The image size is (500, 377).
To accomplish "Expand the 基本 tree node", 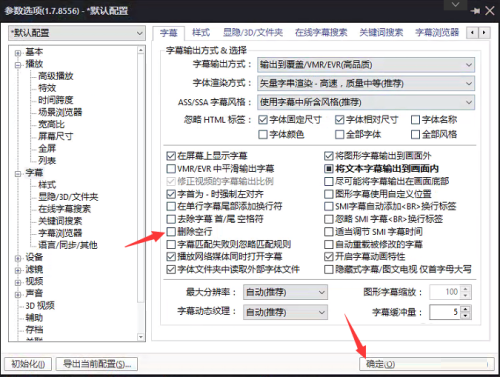I will tap(18, 53).
